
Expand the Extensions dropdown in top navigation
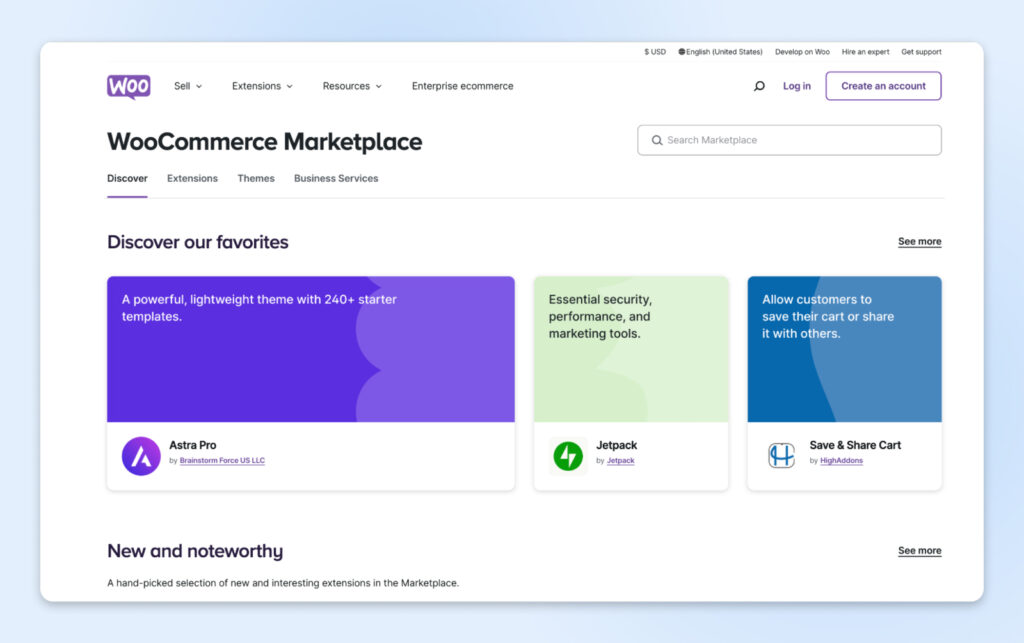[262, 86]
